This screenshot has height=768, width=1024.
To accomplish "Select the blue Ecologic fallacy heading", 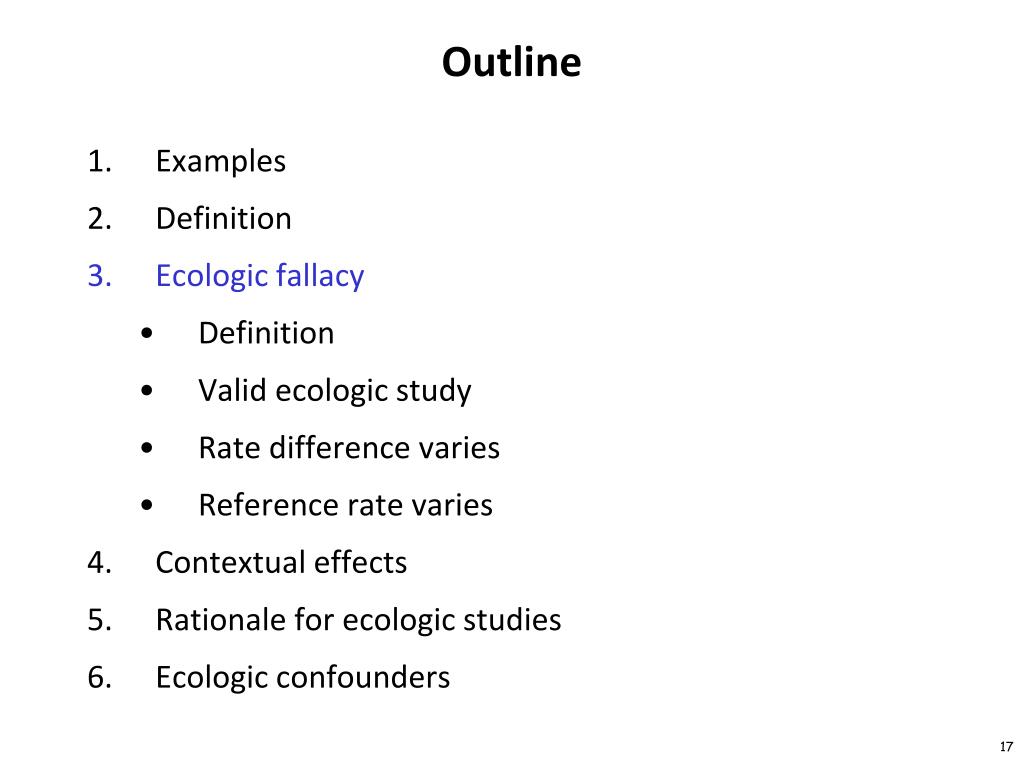I will [x=260, y=276].
